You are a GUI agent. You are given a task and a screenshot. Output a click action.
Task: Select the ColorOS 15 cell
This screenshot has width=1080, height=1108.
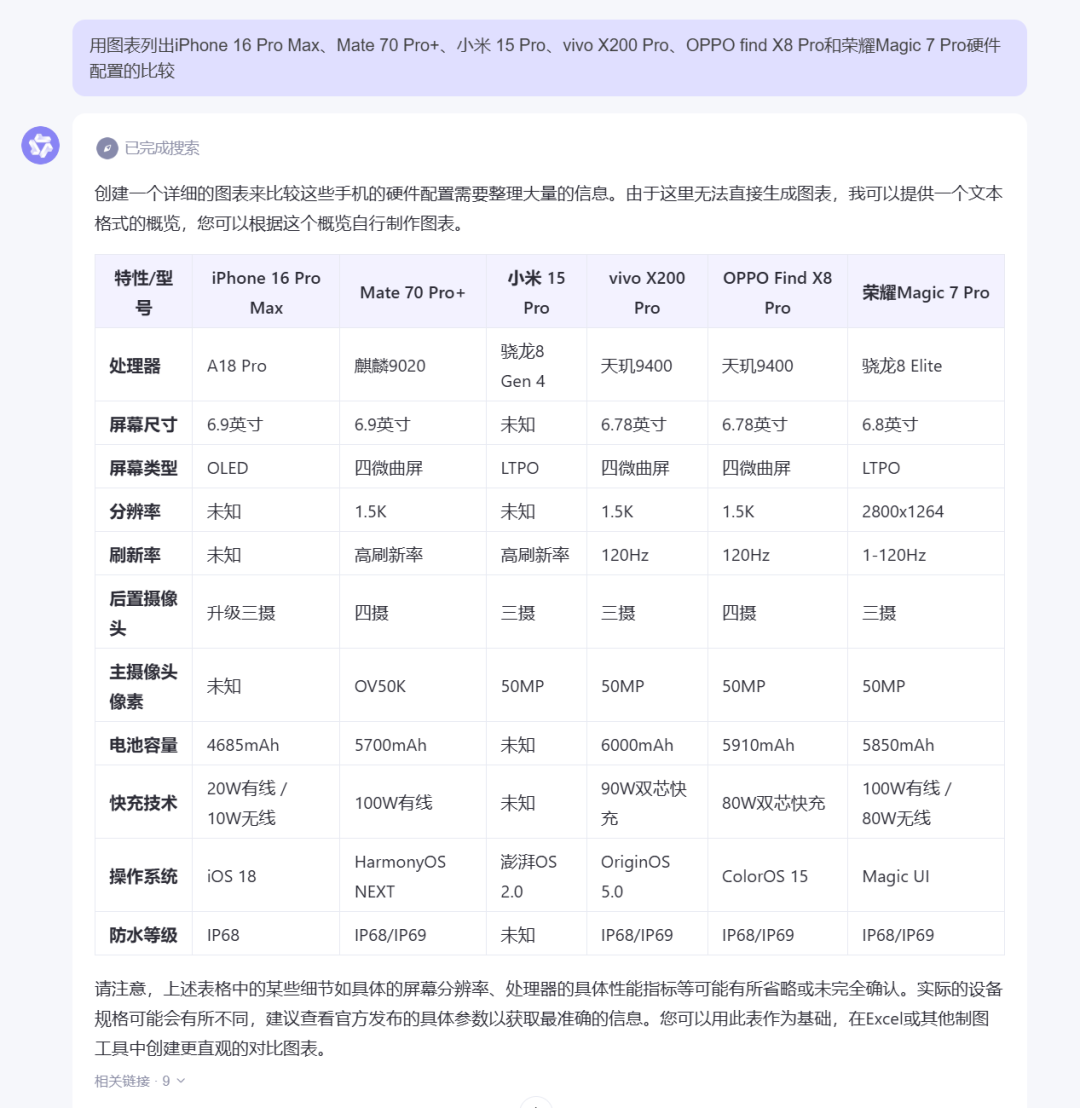click(777, 876)
